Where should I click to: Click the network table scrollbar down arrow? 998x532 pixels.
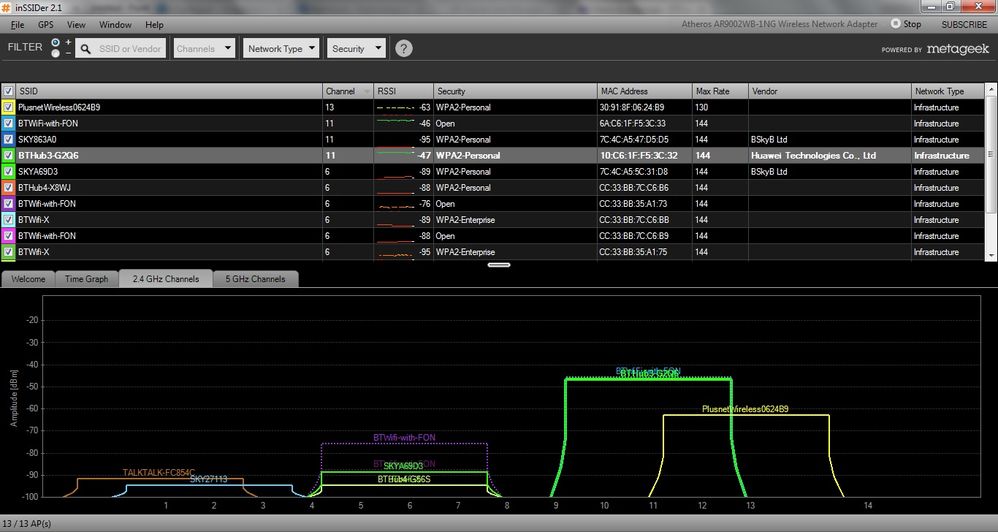click(991, 255)
